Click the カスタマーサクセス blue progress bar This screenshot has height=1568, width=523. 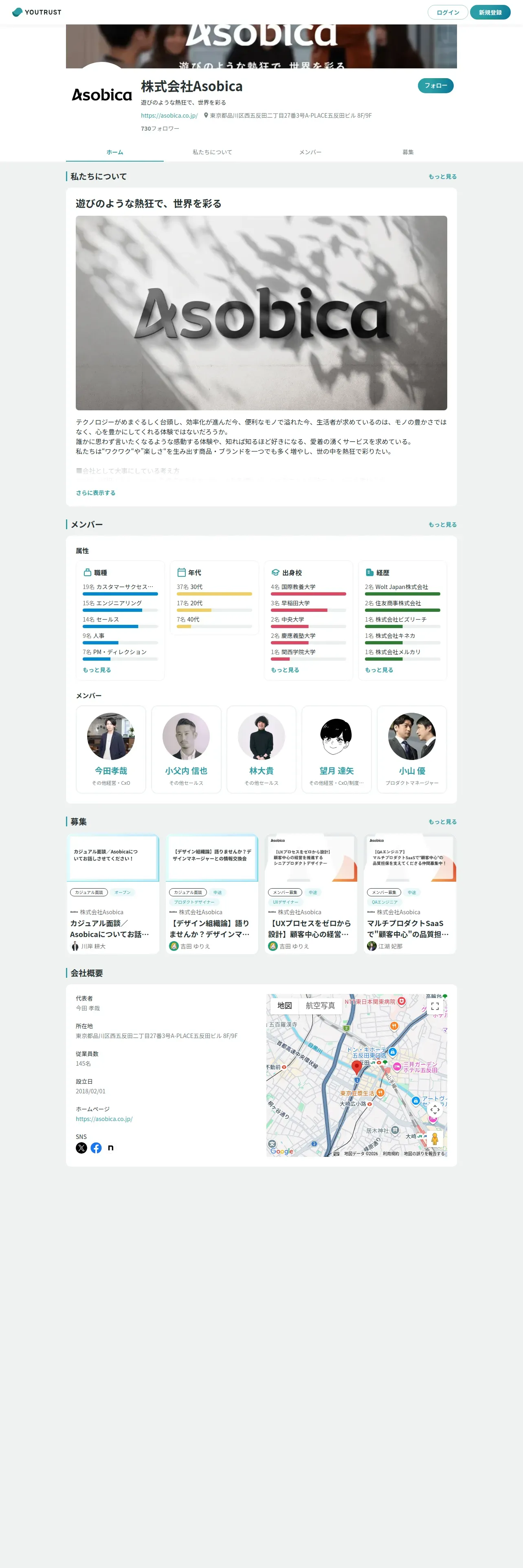coord(120,594)
